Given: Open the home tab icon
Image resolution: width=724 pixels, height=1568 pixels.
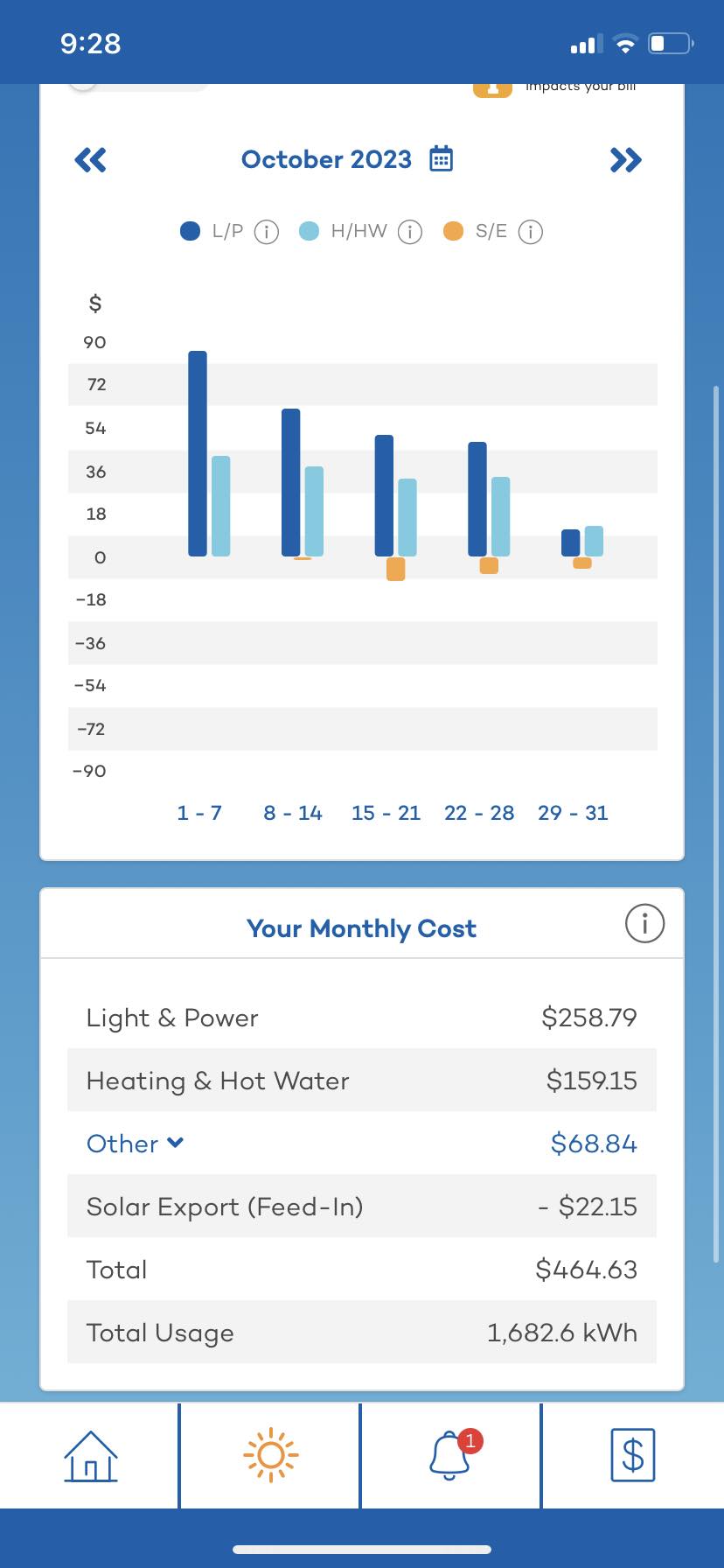Looking at the screenshot, I should [91, 1456].
